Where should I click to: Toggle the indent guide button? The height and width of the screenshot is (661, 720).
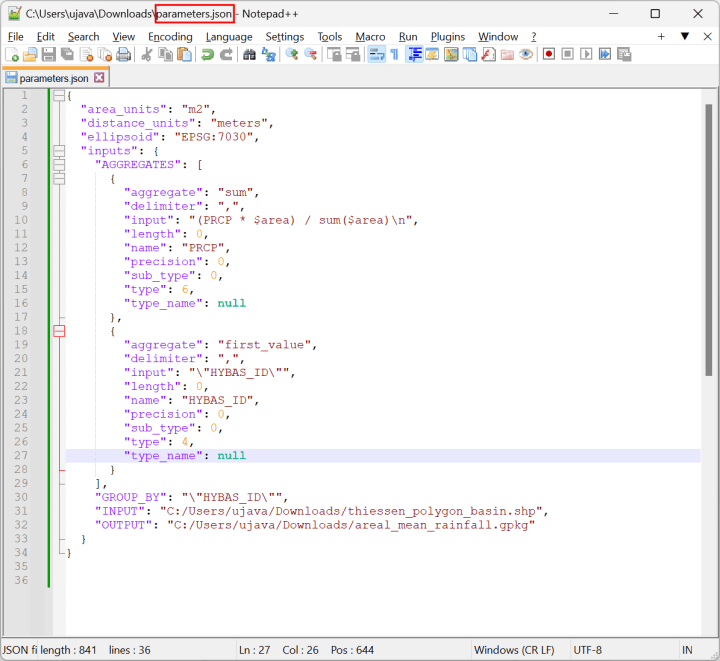413,54
